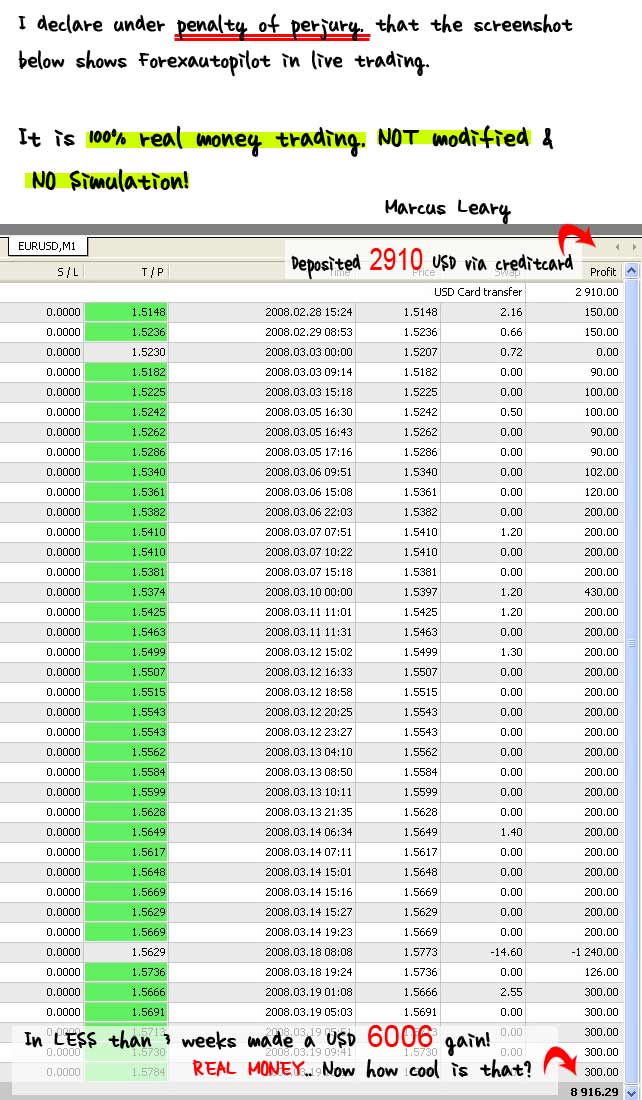Switch to the EURUSD,M1 chart tab
642x1100 pixels.
tap(47, 246)
